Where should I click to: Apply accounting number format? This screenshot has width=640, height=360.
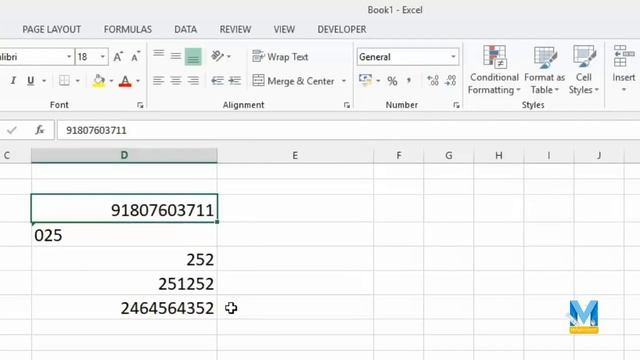click(365, 80)
